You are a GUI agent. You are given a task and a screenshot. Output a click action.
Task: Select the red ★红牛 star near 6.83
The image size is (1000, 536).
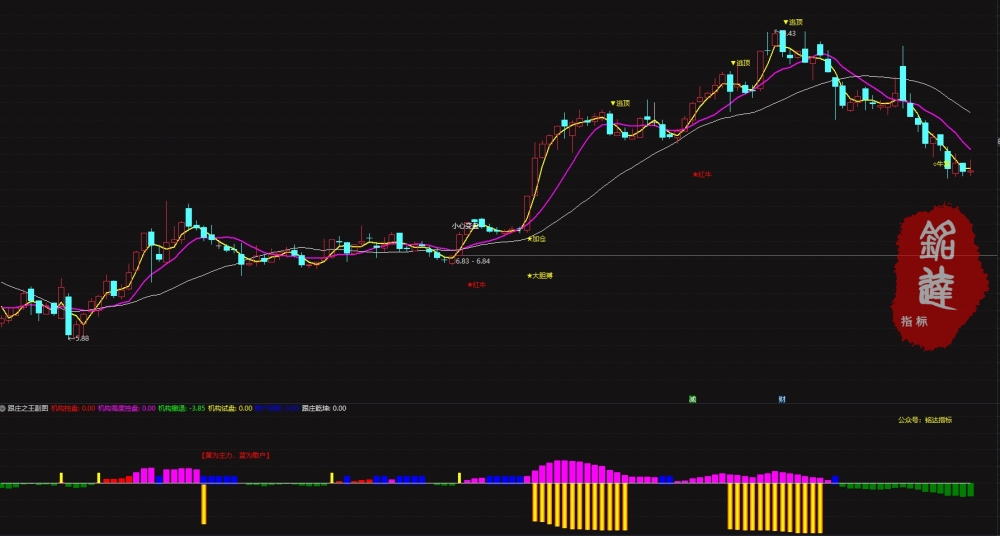pyautogui.click(x=476, y=285)
